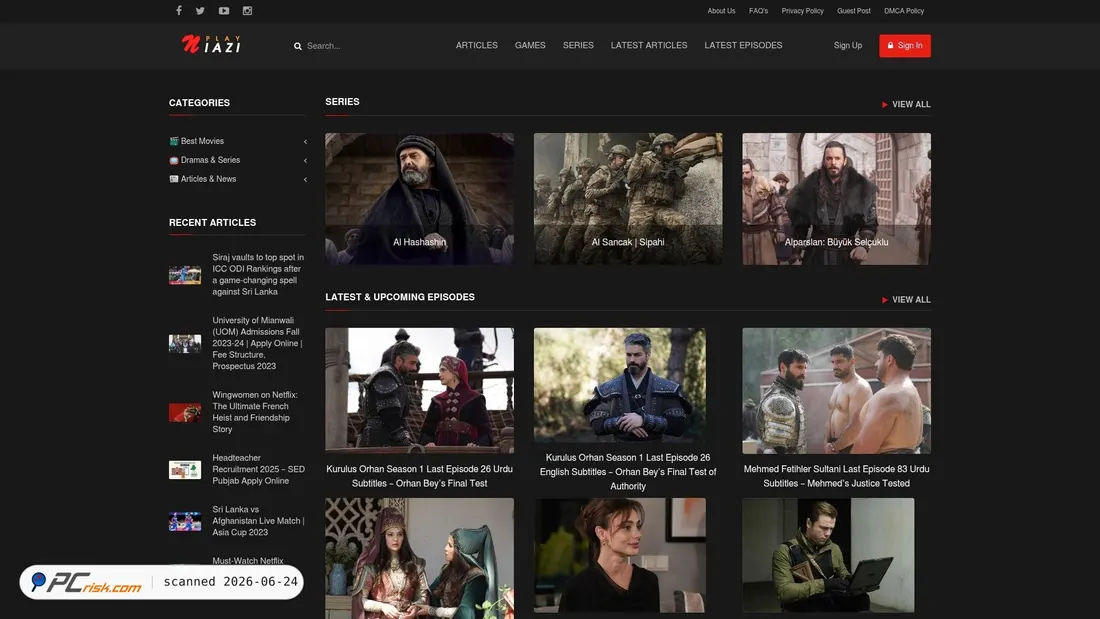Expand the Dramas & Series category arrow
Viewport: 1100px width, 619px height.
[305, 161]
